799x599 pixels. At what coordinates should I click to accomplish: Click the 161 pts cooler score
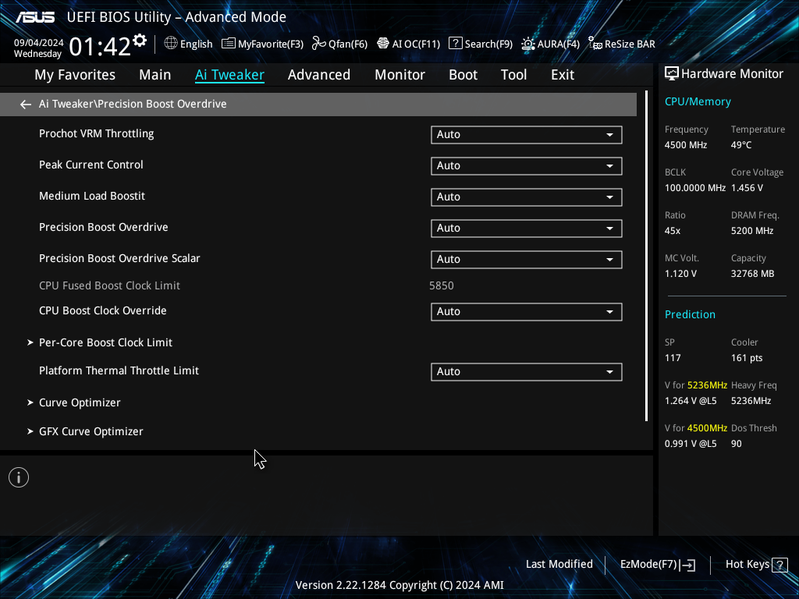747,358
